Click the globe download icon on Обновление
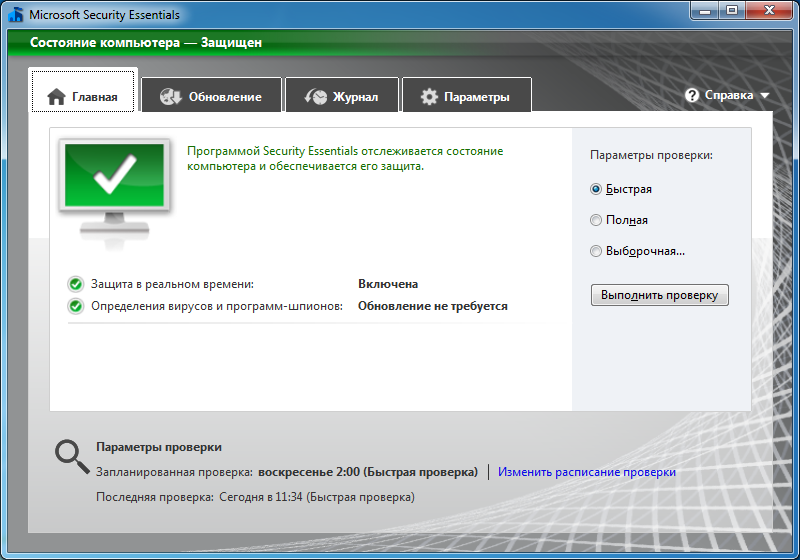 pos(170,96)
